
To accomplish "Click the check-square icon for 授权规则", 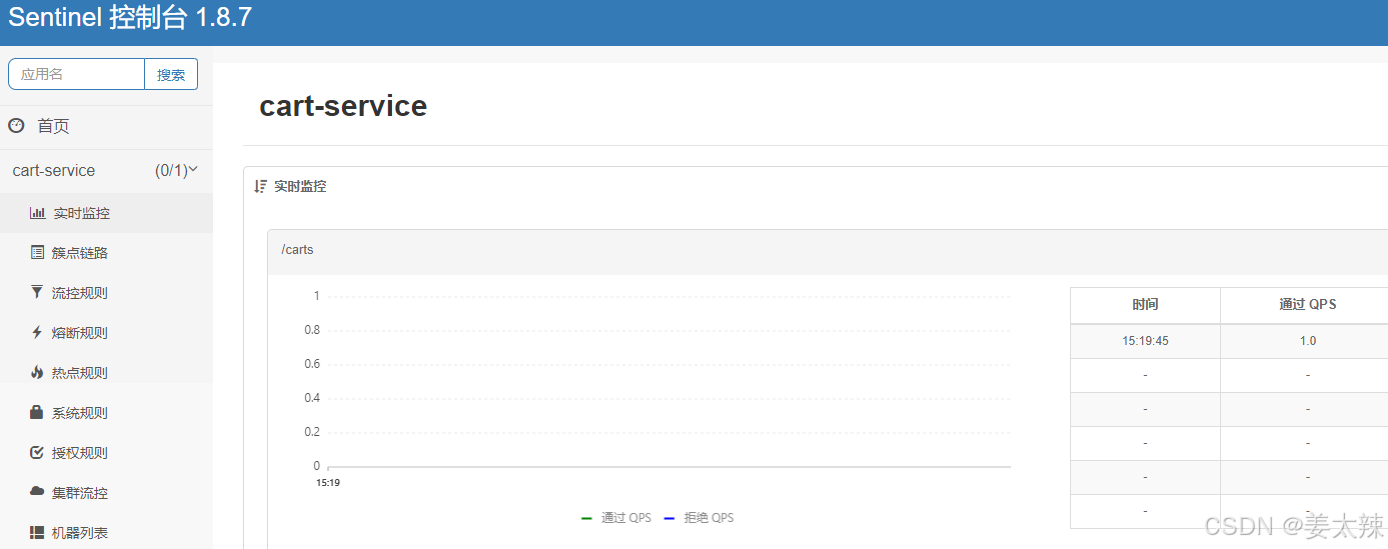I will point(37,453).
